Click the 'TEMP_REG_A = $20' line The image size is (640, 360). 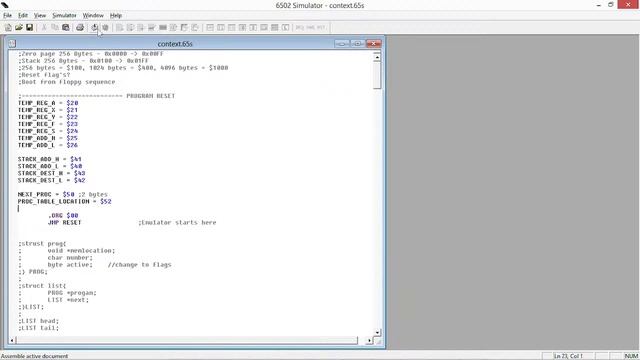[x=48, y=103]
